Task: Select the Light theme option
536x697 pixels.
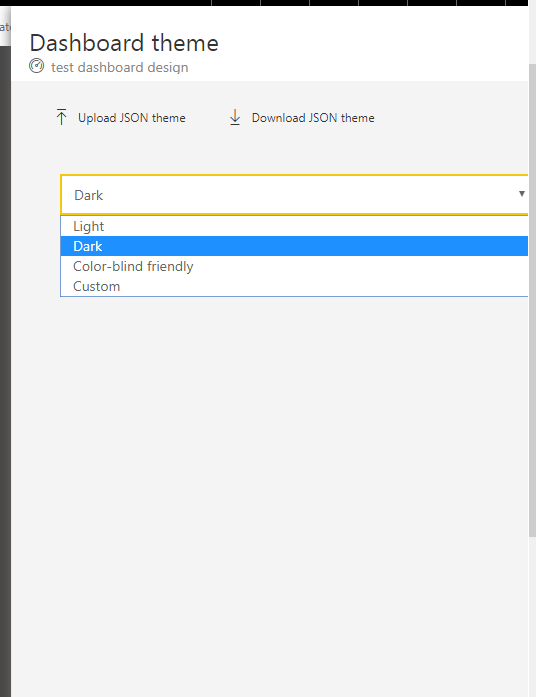Action: [x=294, y=226]
